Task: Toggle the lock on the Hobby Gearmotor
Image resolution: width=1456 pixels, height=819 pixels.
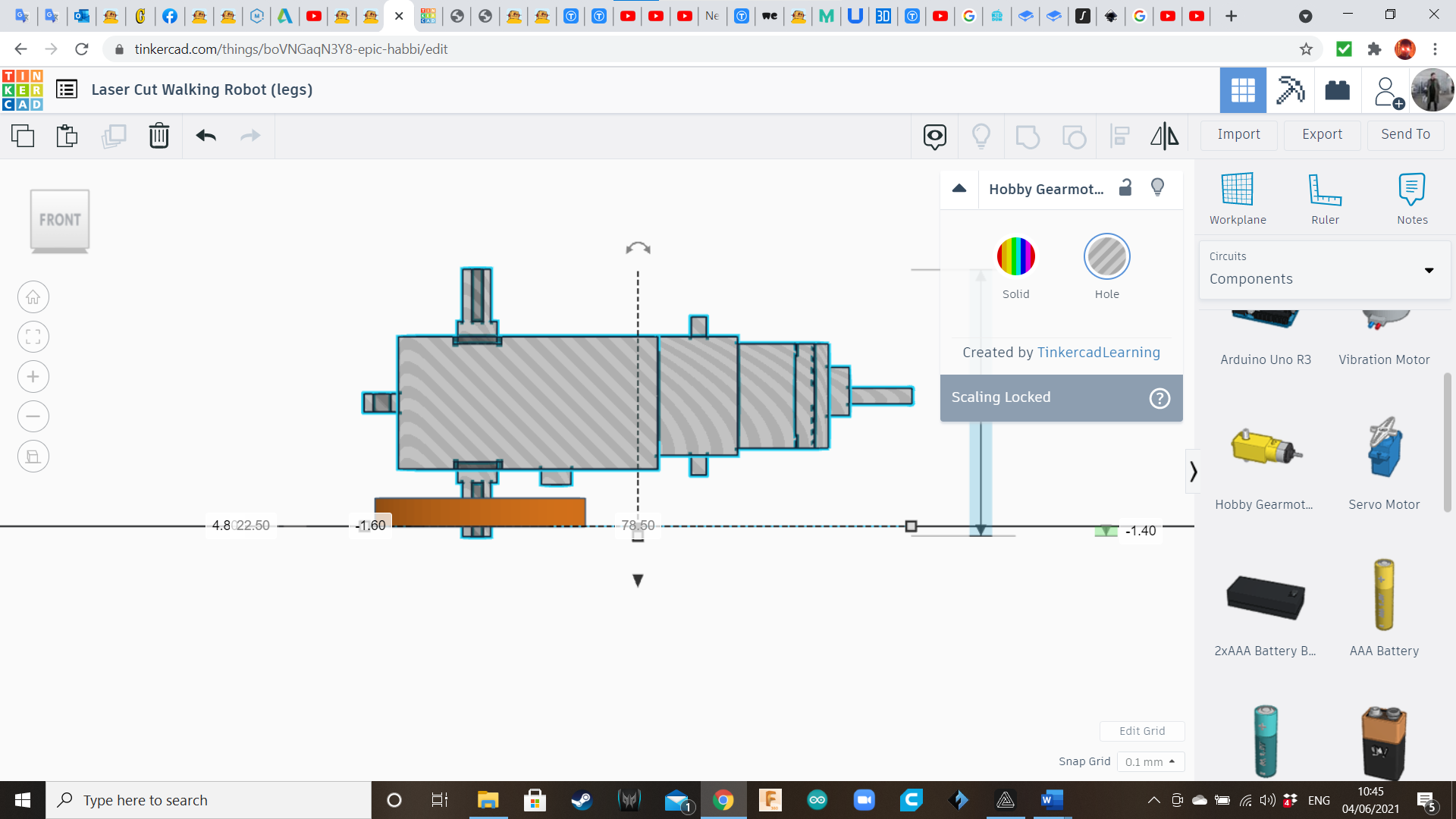Action: pyautogui.click(x=1125, y=187)
